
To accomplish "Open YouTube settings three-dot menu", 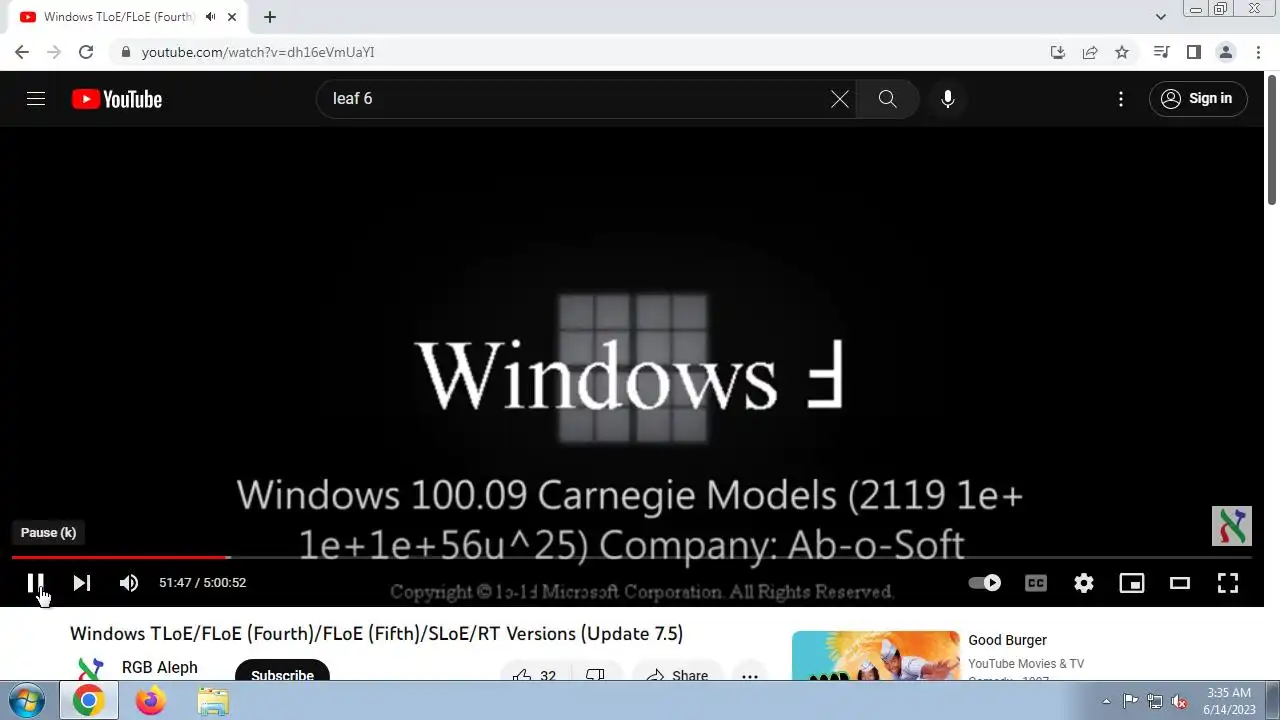I will pyautogui.click(x=1121, y=99).
